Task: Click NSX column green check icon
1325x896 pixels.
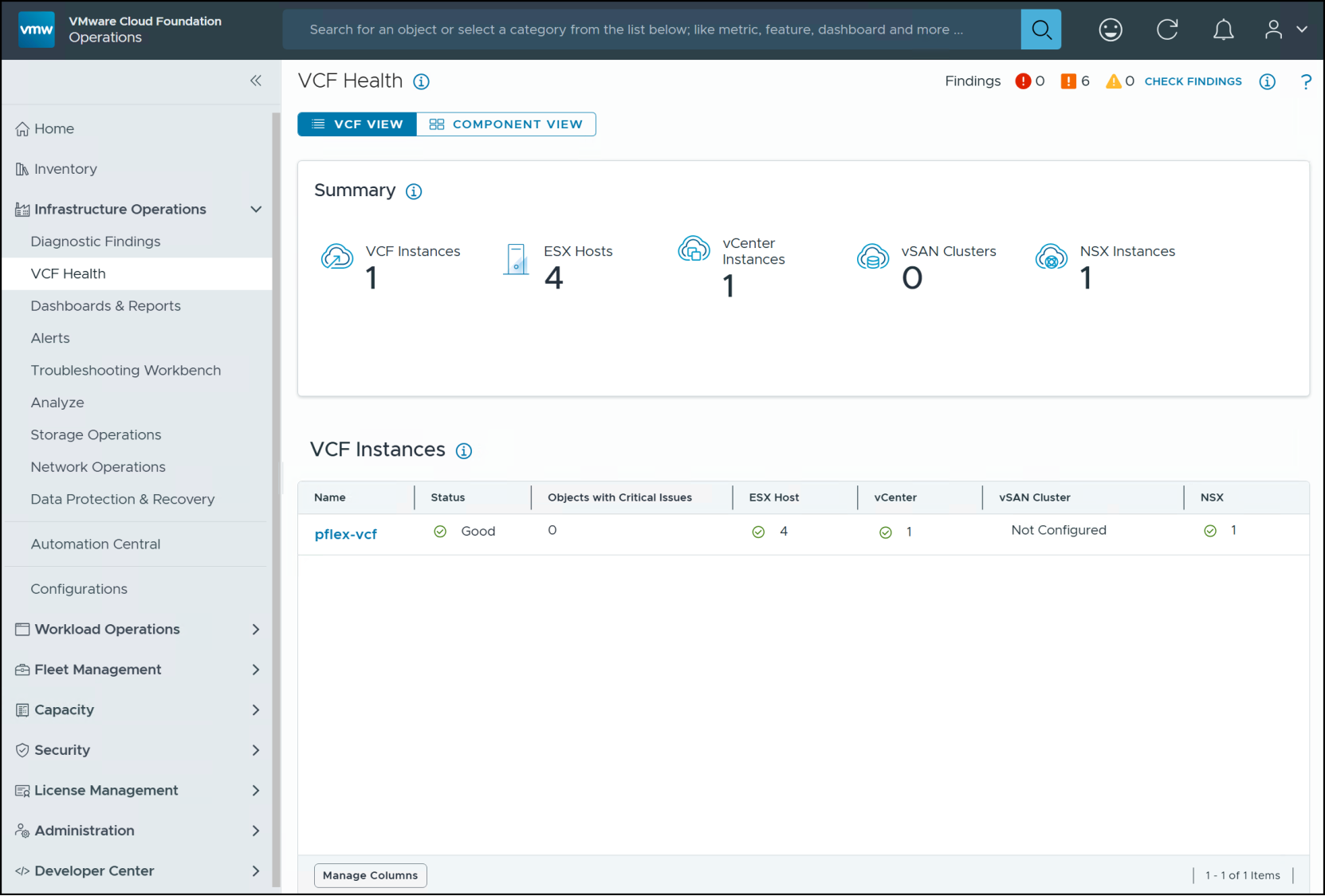Action: (x=1210, y=531)
